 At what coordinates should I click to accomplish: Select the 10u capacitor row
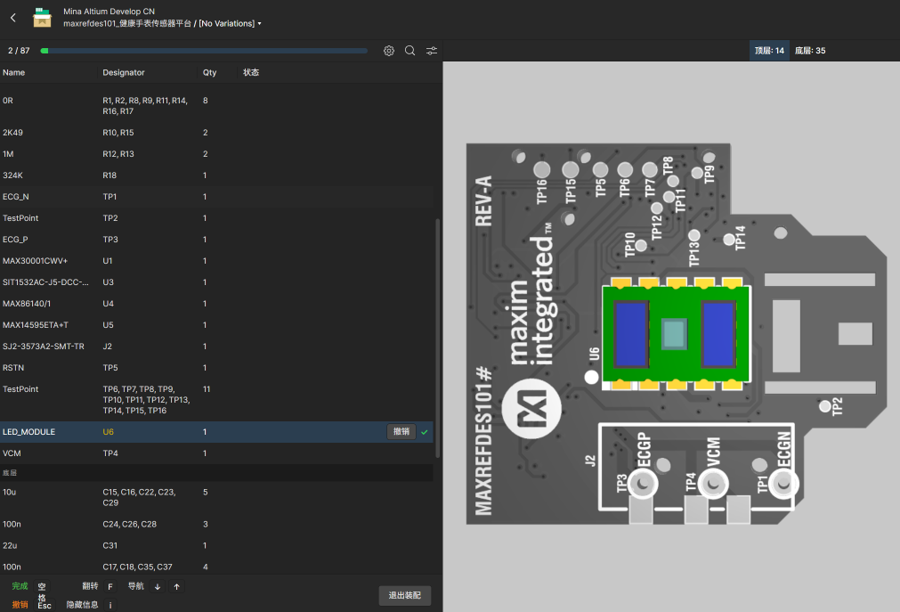coord(216,497)
